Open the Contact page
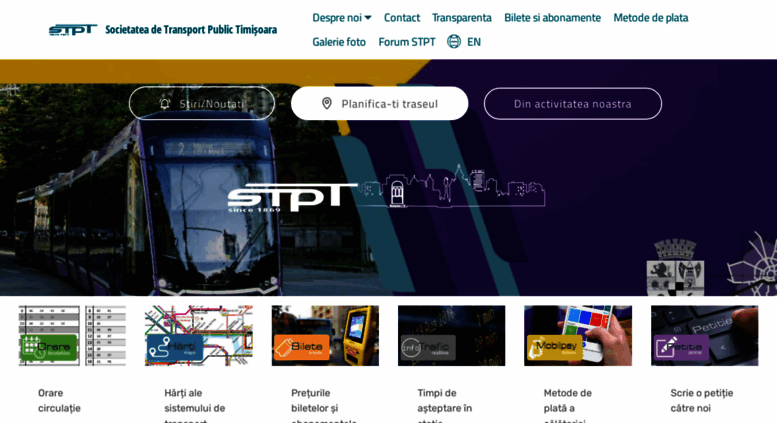Image resolution: width=777 pixels, height=423 pixels. (x=402, y=18)
